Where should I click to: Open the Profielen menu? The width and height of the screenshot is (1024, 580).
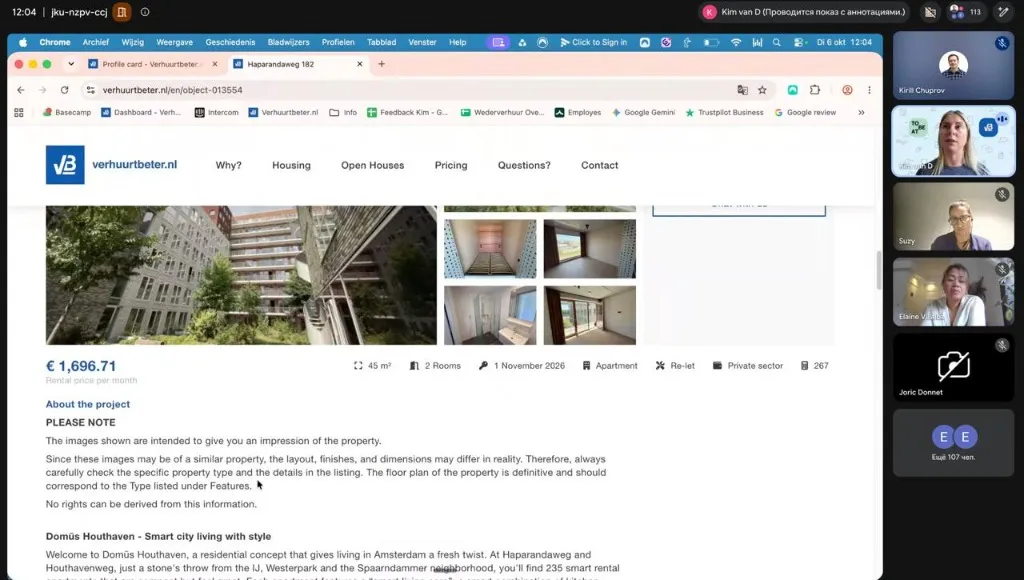[x=338, y=42]
